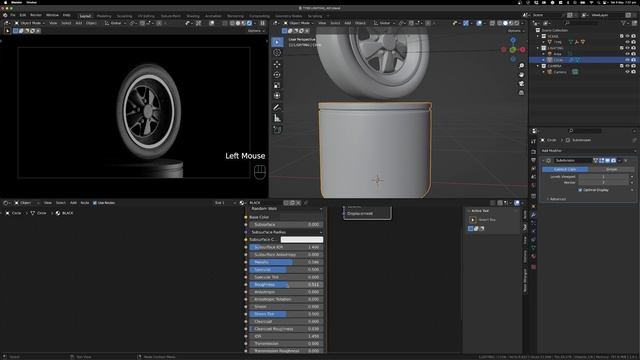Activate the combined Transform tool
The image size is (640, 360).
tap(277, 96)
